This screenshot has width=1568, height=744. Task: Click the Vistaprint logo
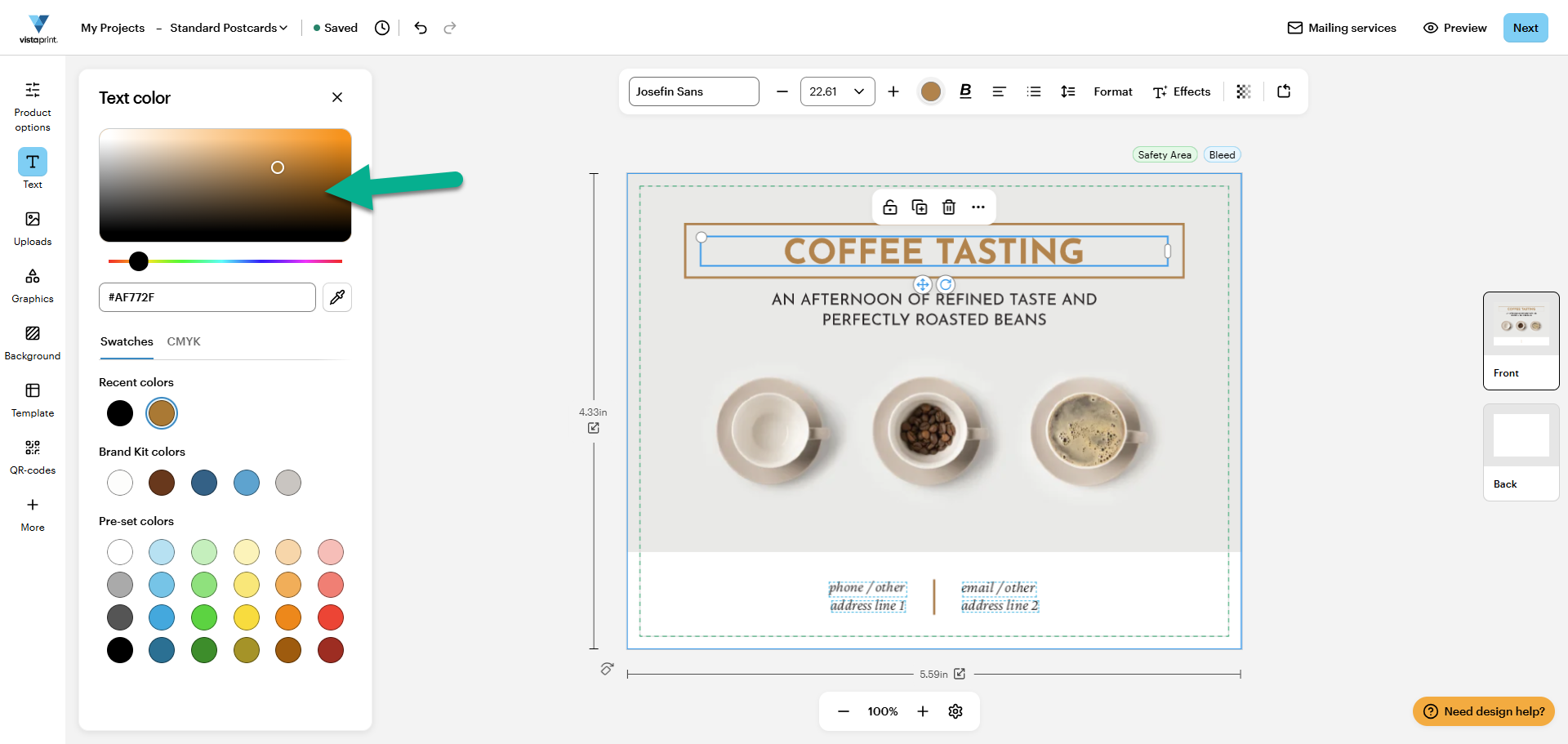pos(38,29)
